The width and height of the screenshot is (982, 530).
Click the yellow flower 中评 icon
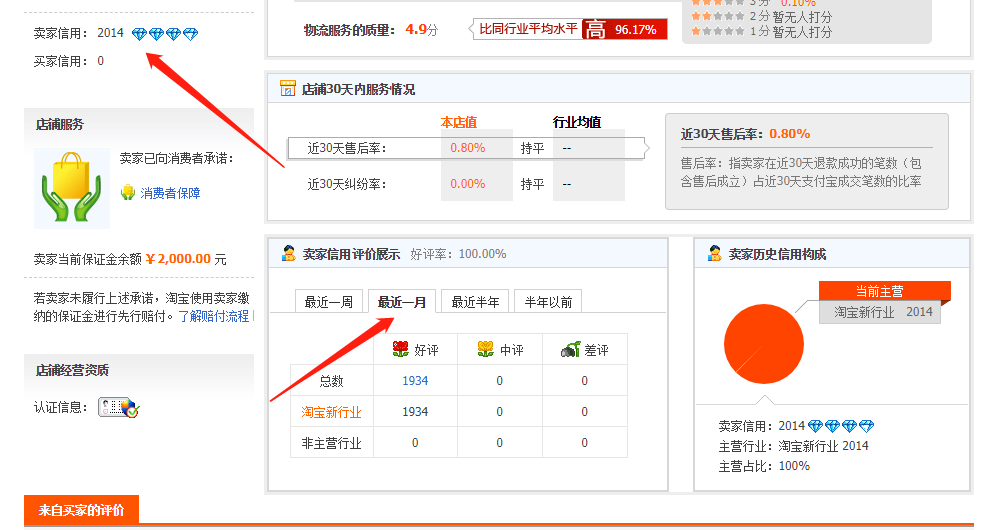[485, 350]
